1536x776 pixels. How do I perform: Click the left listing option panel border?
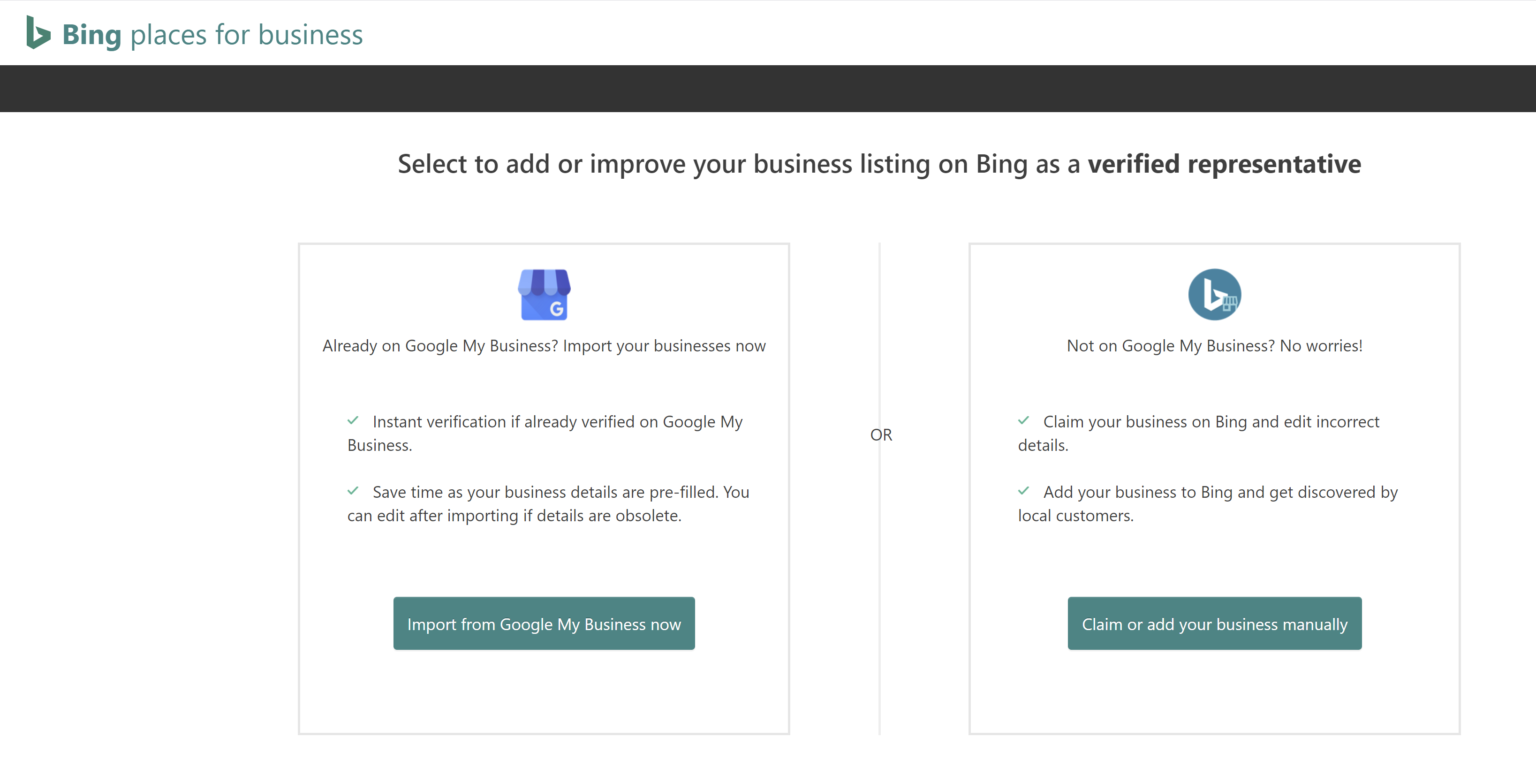tap(298, 487)
